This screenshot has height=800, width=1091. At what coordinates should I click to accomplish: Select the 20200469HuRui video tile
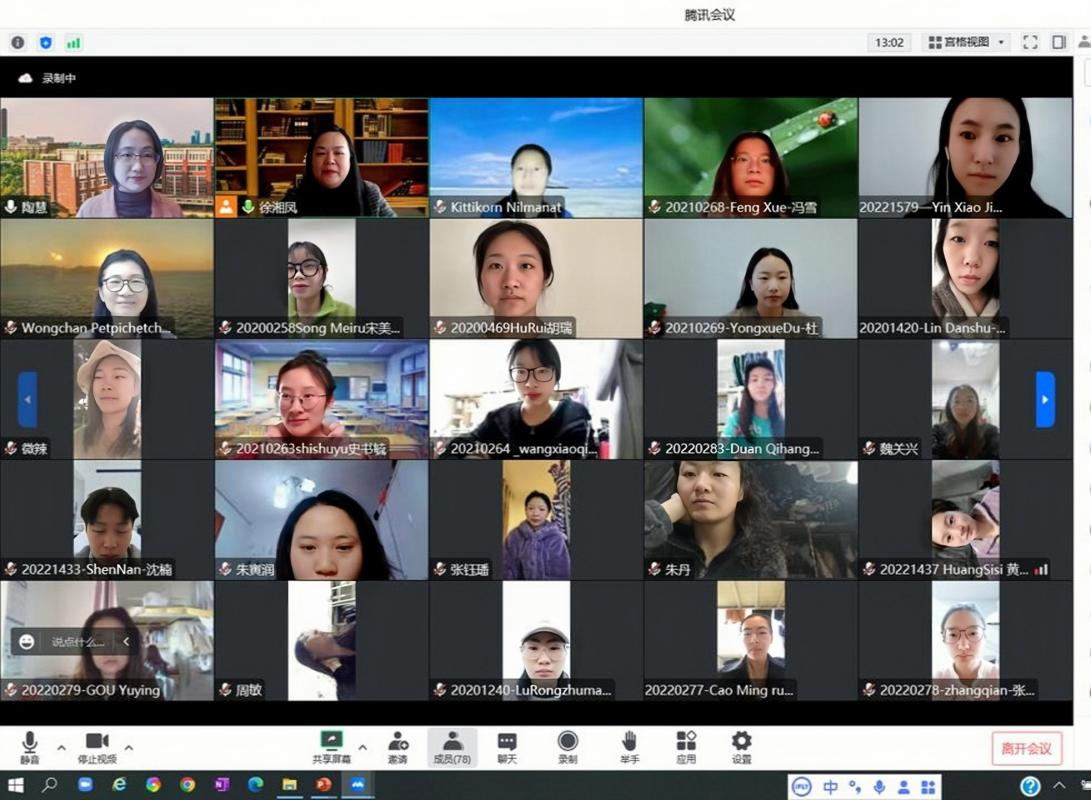(x=536, y=279)
